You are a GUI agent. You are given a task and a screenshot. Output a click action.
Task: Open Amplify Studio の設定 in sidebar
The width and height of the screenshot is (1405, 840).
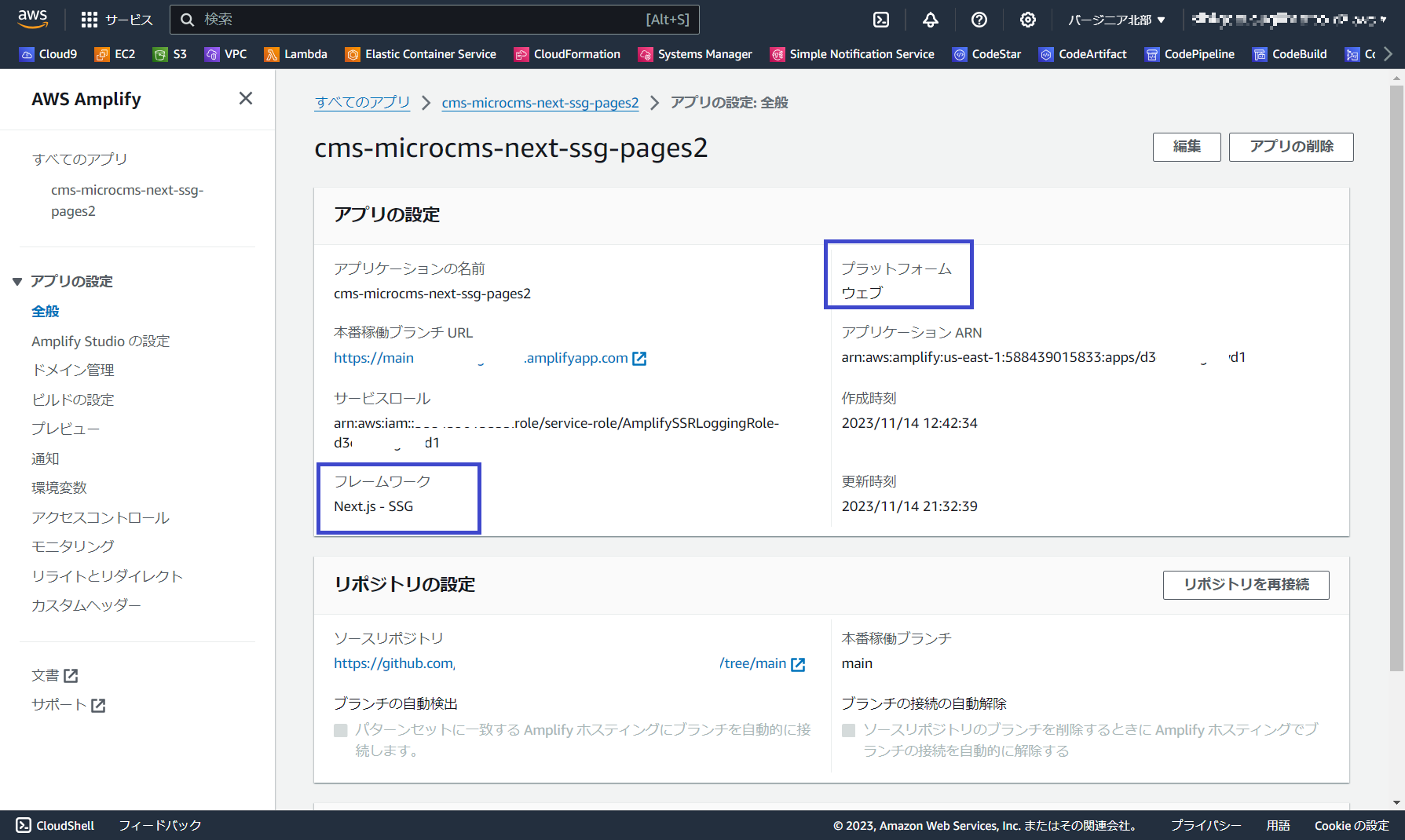(101, 341)
